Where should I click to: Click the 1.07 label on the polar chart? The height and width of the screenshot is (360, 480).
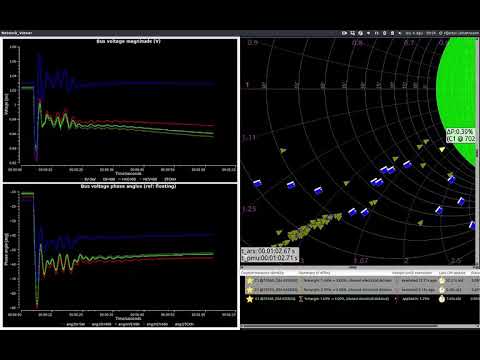tap(361, 261)
